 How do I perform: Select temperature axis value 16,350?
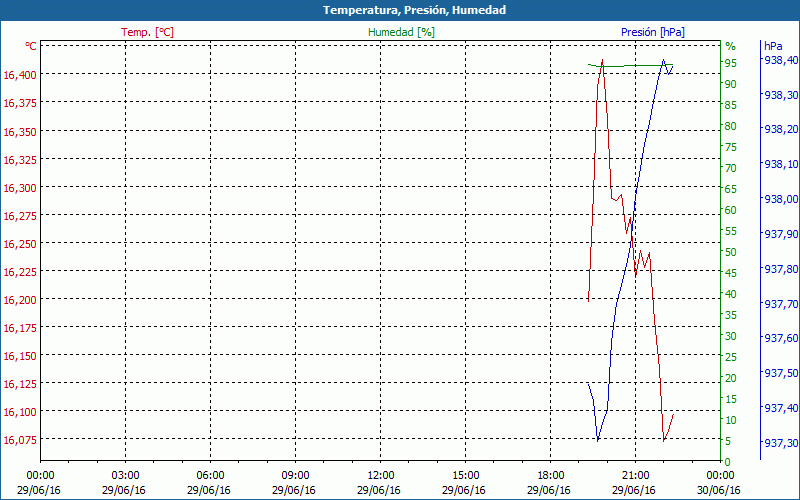[20, 132]
